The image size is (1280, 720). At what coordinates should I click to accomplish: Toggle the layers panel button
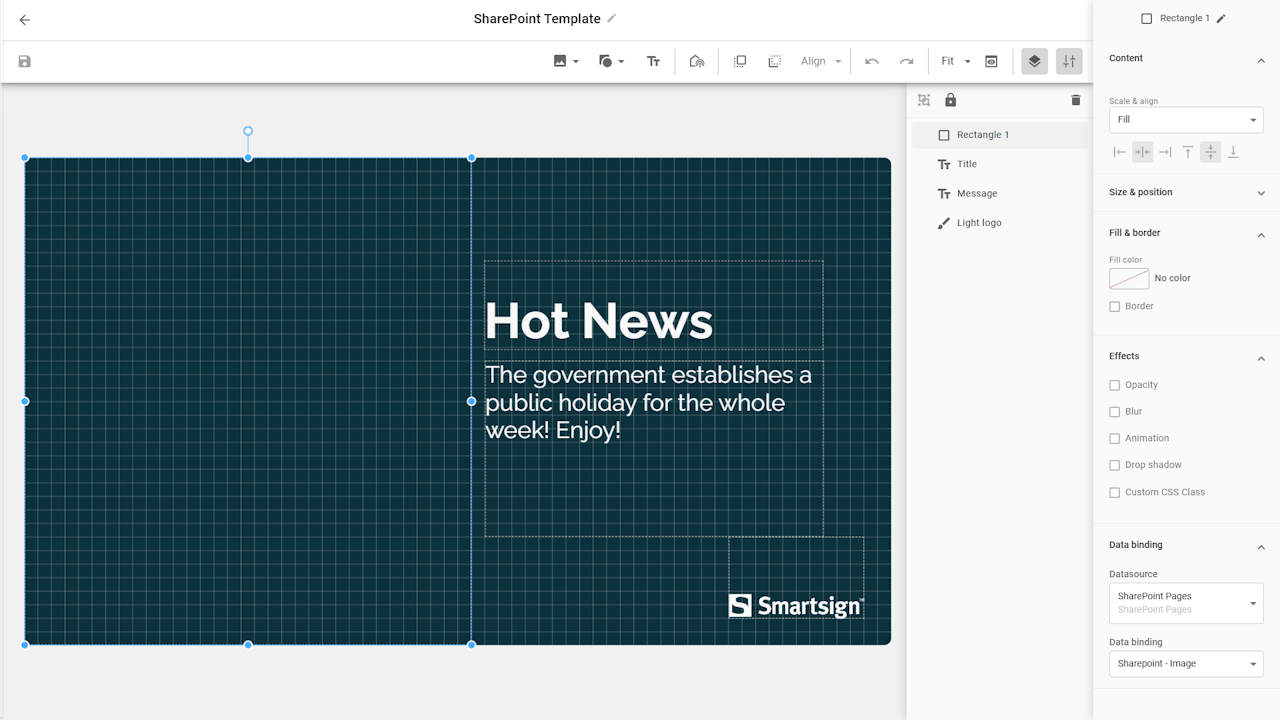point(1034,62)
